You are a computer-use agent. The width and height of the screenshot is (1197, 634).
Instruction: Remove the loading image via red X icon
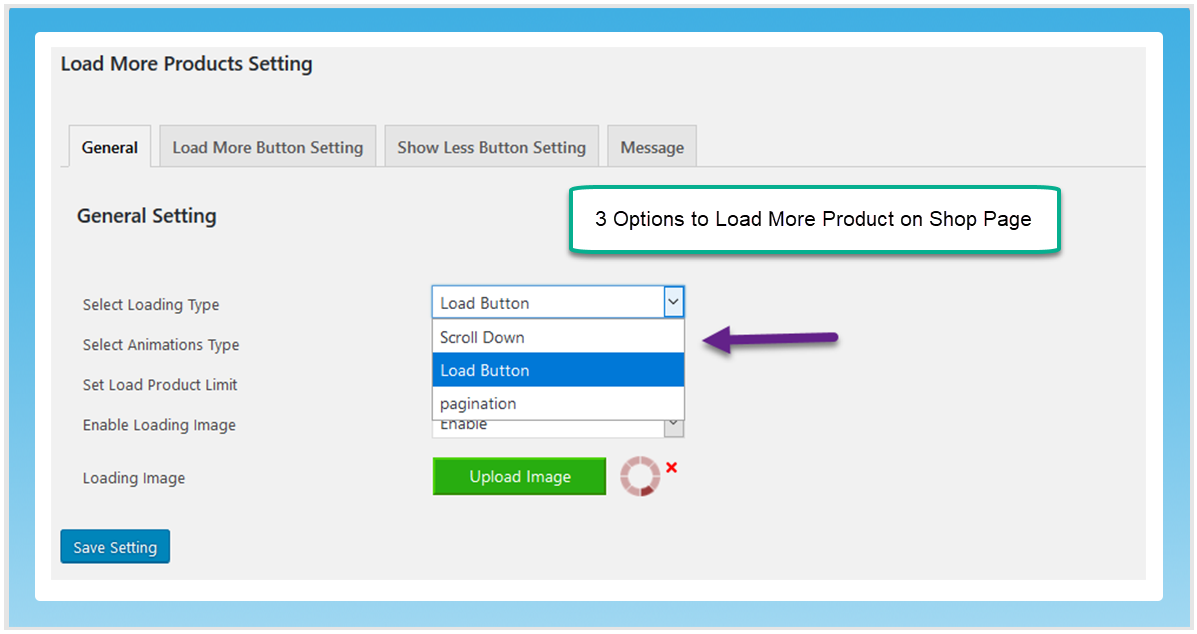coord(671,466)
